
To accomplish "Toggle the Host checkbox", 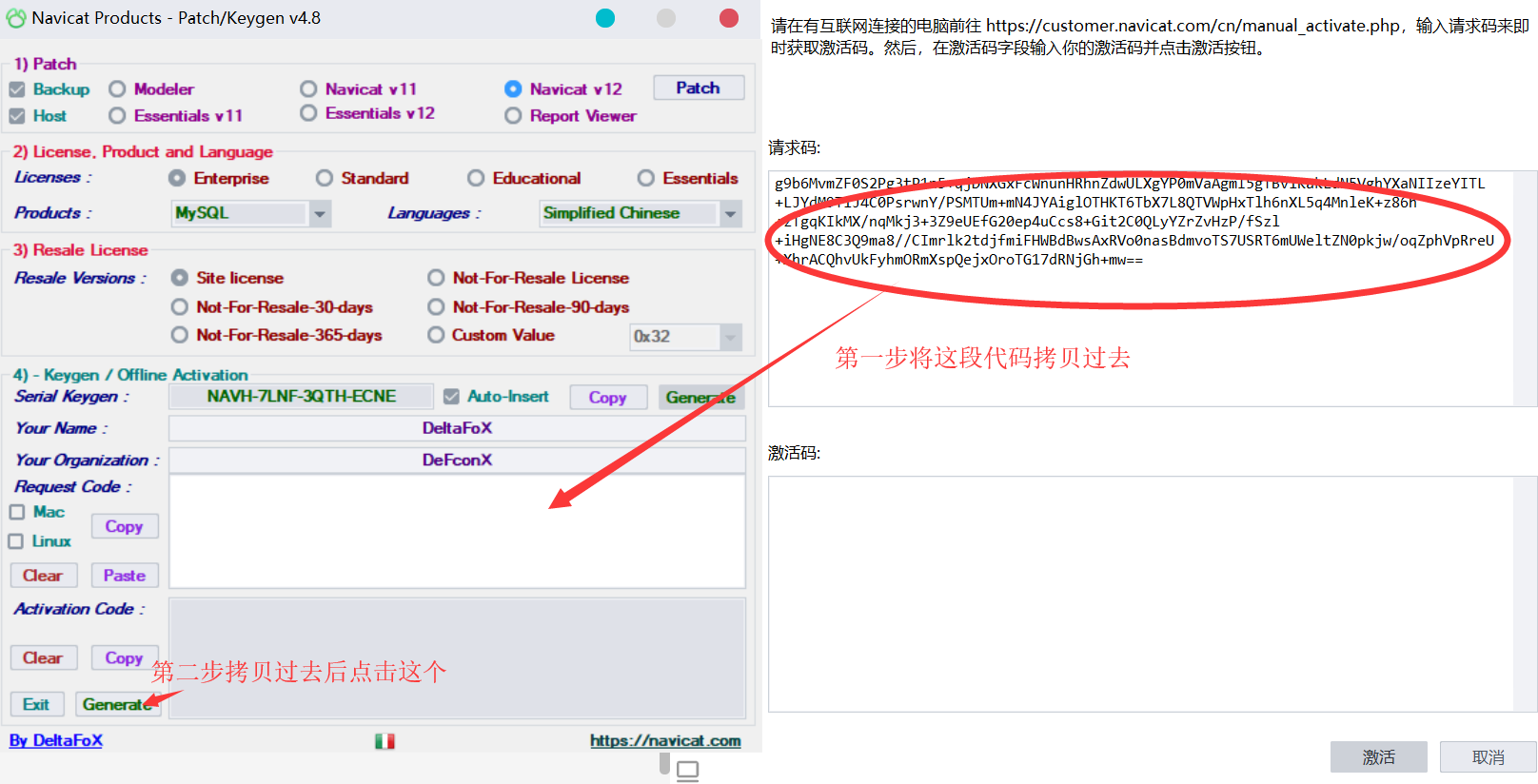I will [17, 116].
